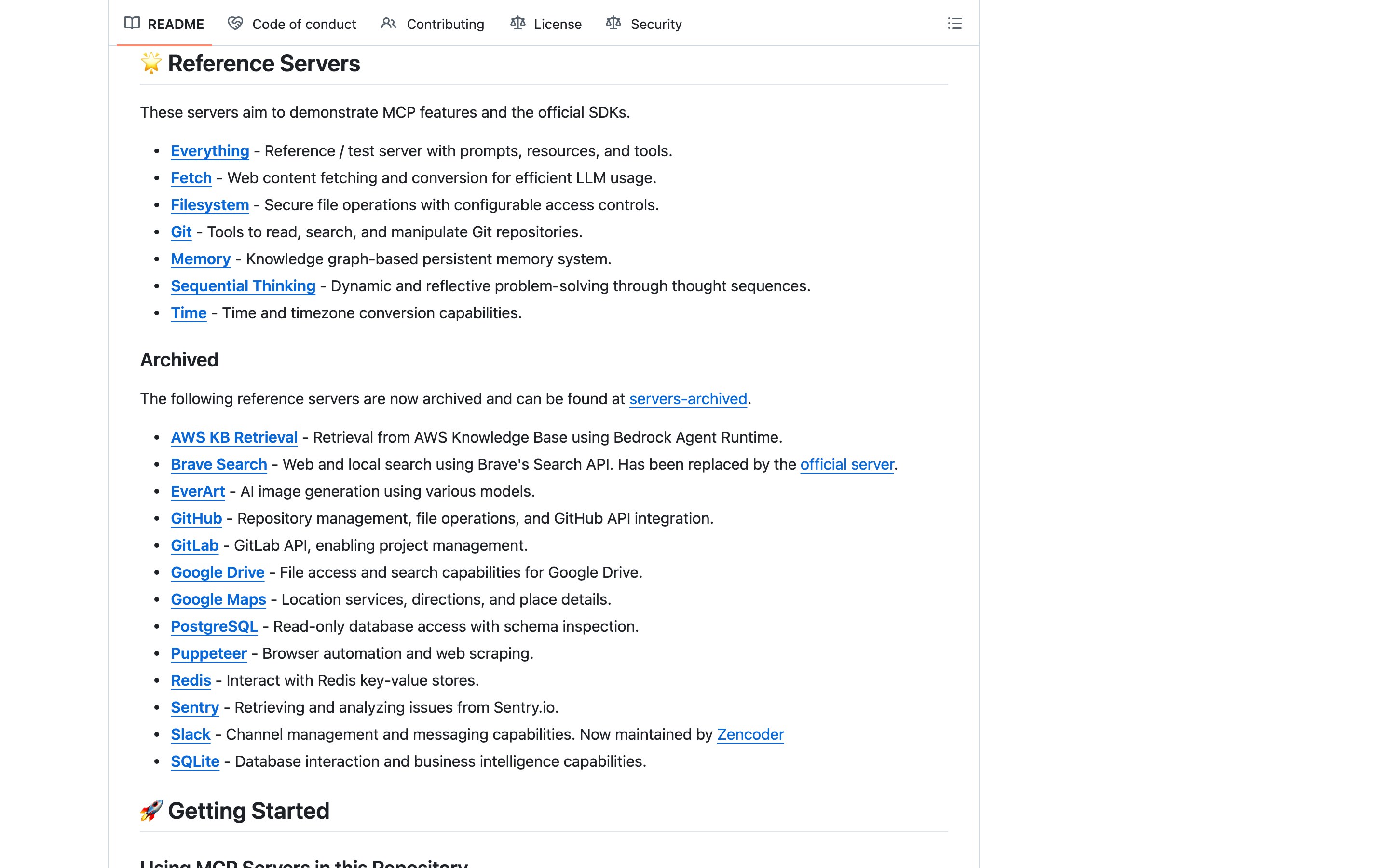Open the Code of conduct tab
The width and height of the screenshot is (1389, 868).
coord(292,24)
